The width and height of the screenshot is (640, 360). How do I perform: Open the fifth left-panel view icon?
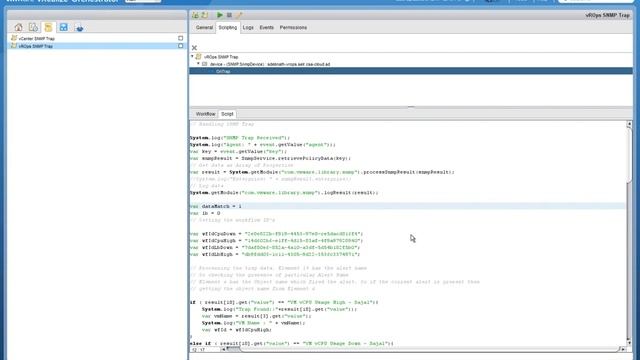(79, 27)
